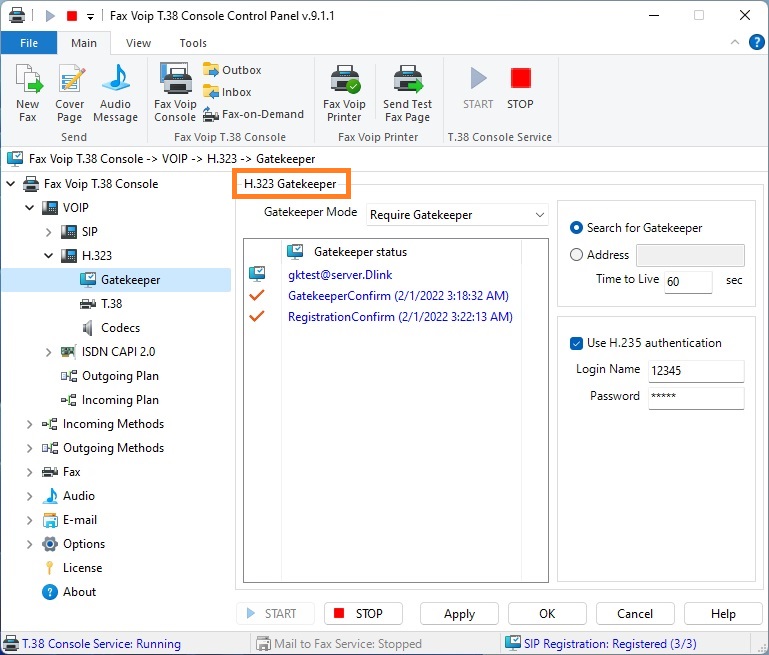
Task: Expand the Incoming Methods node
Action: 29,424
